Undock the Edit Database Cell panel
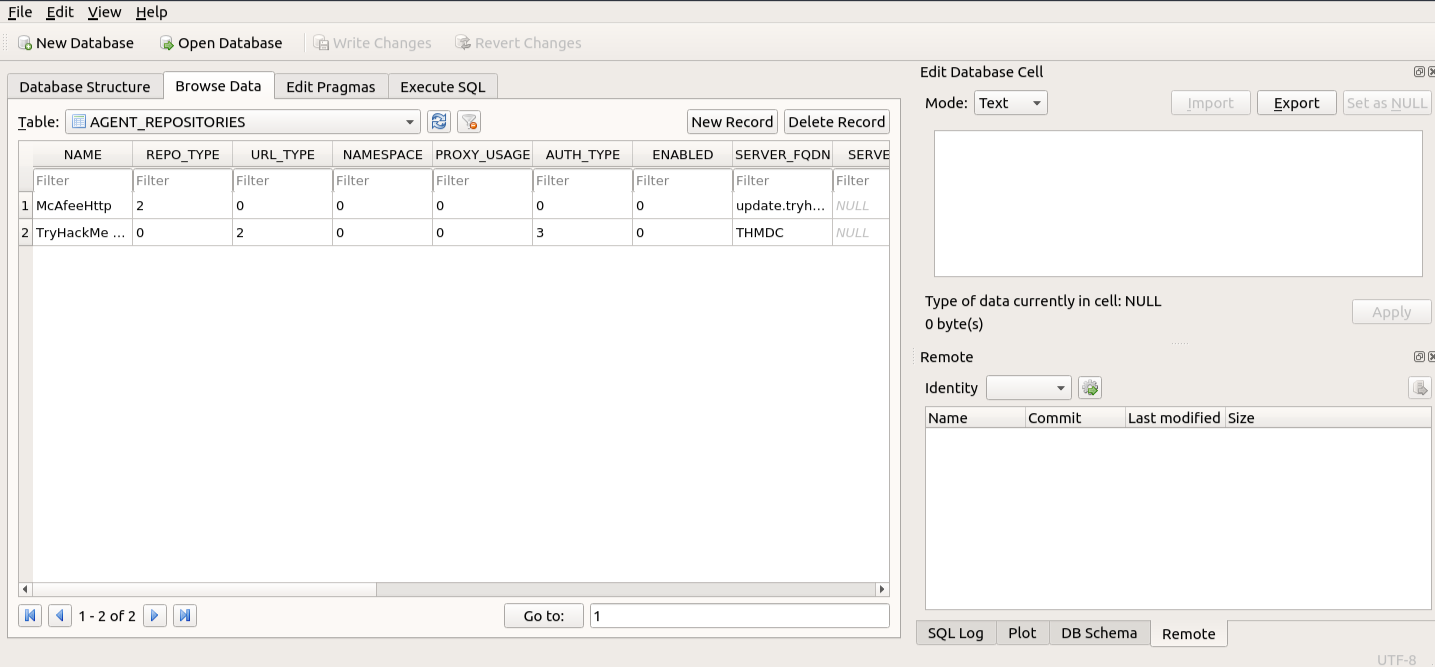This screenshot has height=667, width=1435. pyautogui.click(x=1418, y=71)
